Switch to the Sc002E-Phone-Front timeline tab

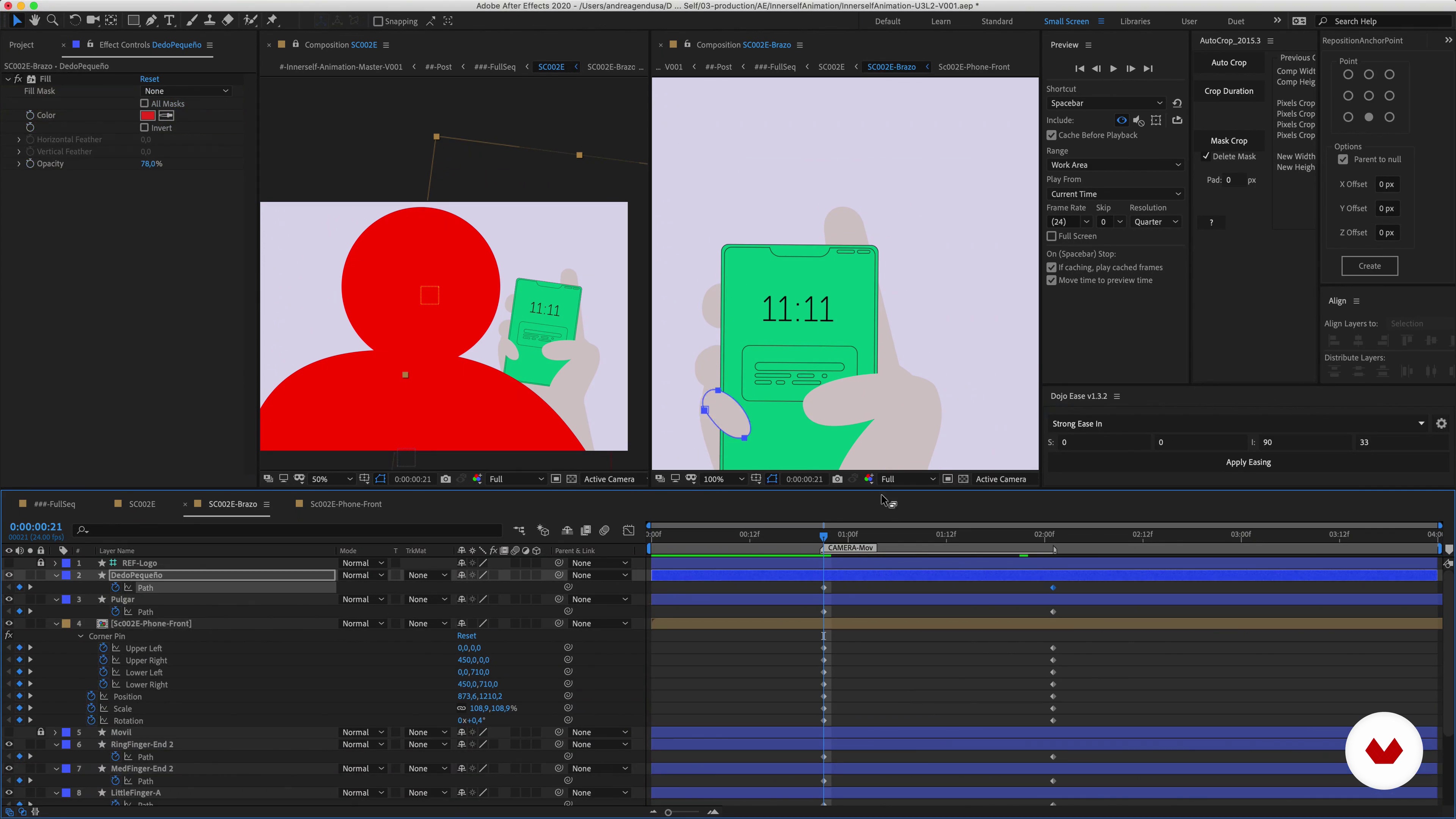coord(345,504)
